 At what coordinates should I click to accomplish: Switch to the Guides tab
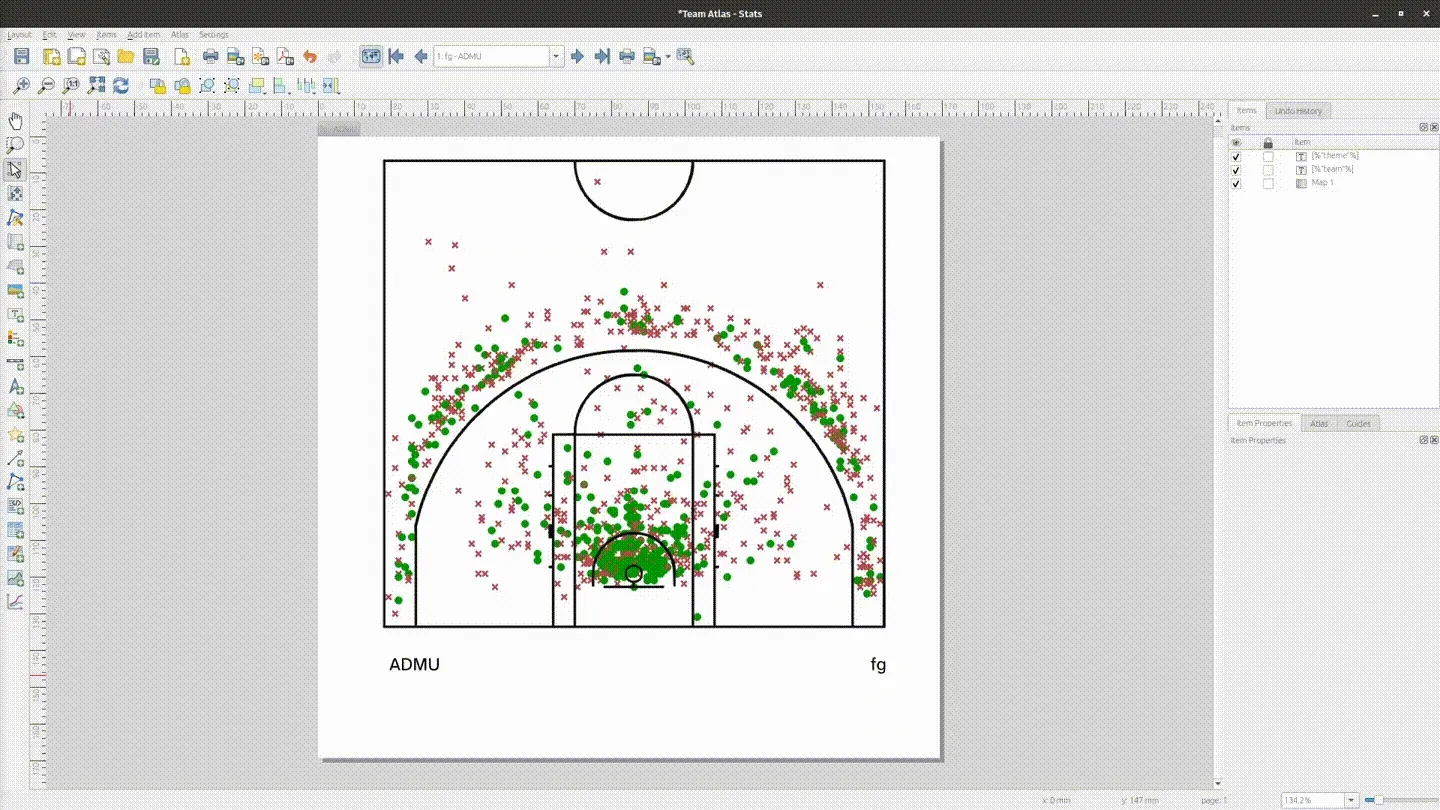[1358, 423]
